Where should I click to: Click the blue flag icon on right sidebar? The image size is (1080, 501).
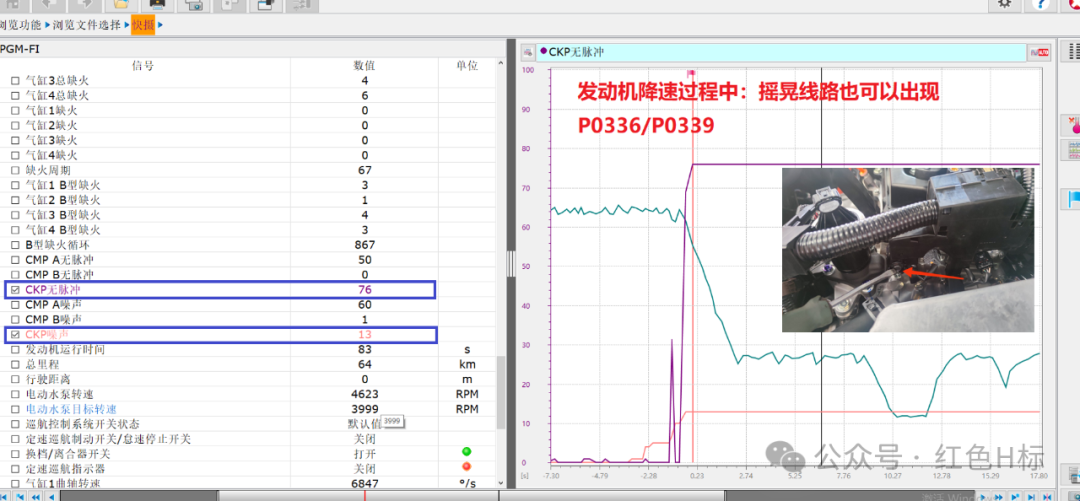point(1073,199)
